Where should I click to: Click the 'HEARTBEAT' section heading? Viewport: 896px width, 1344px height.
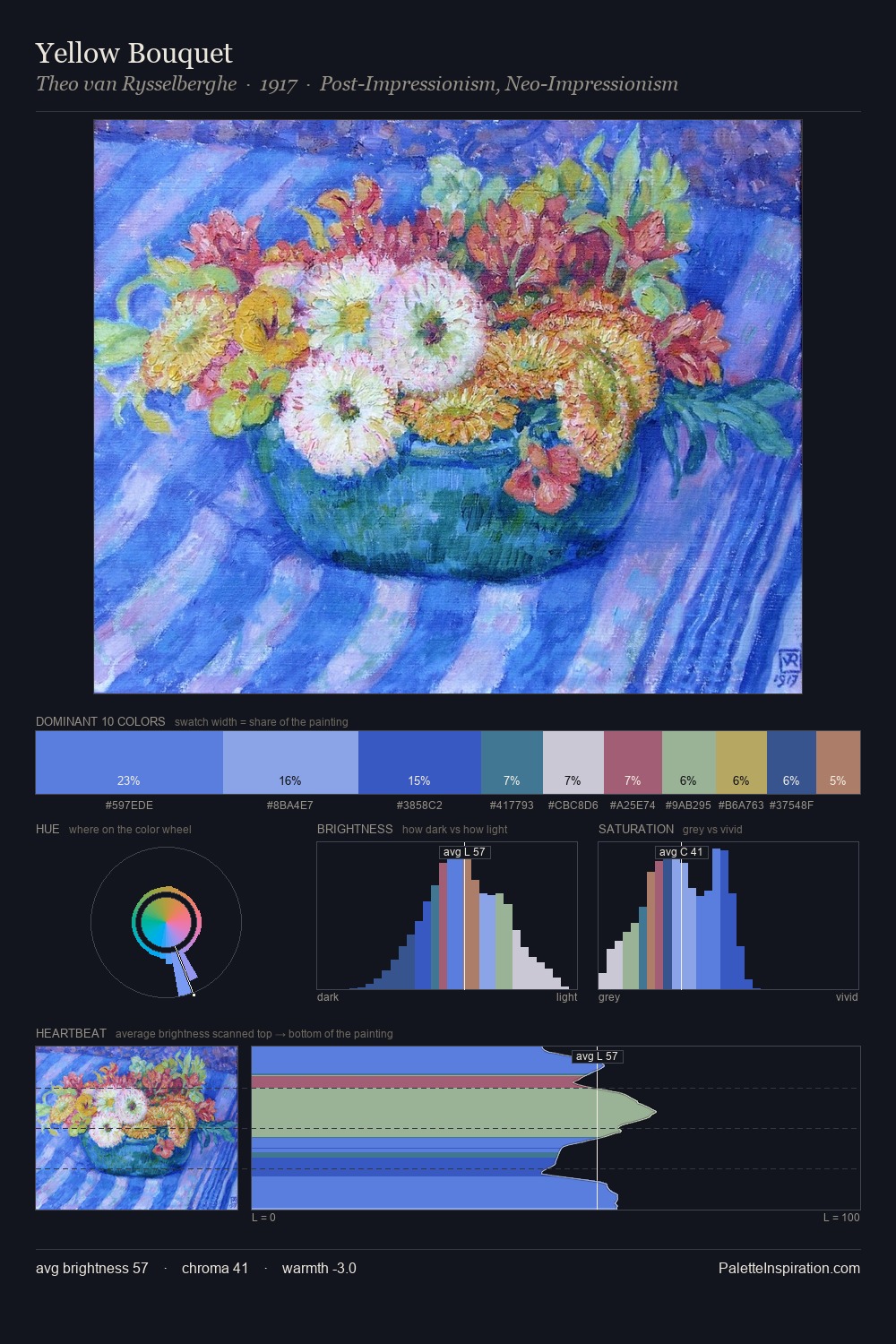point(71,1033)
